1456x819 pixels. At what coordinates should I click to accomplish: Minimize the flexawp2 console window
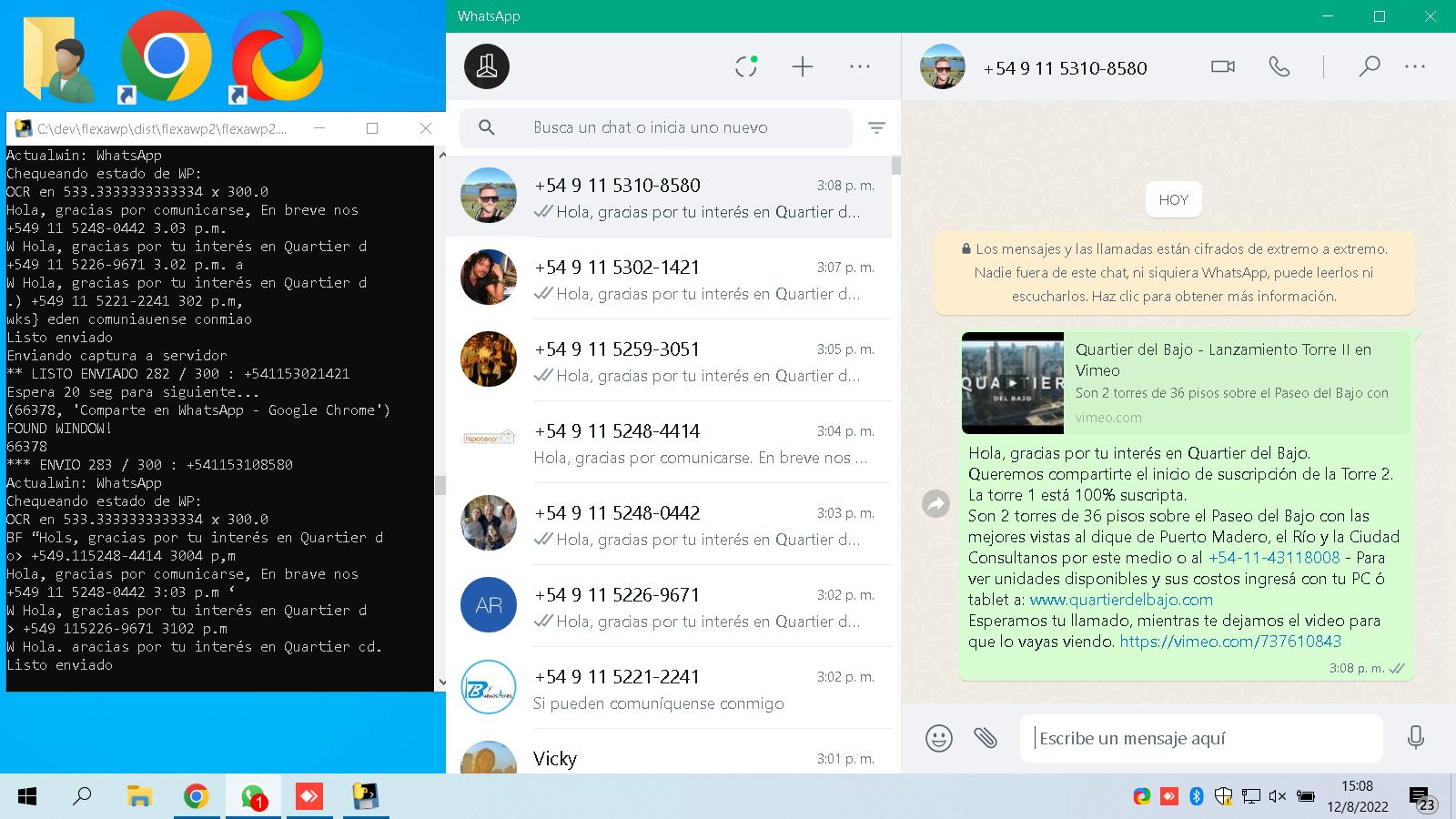pyautogui.click(x=318, y=128)
